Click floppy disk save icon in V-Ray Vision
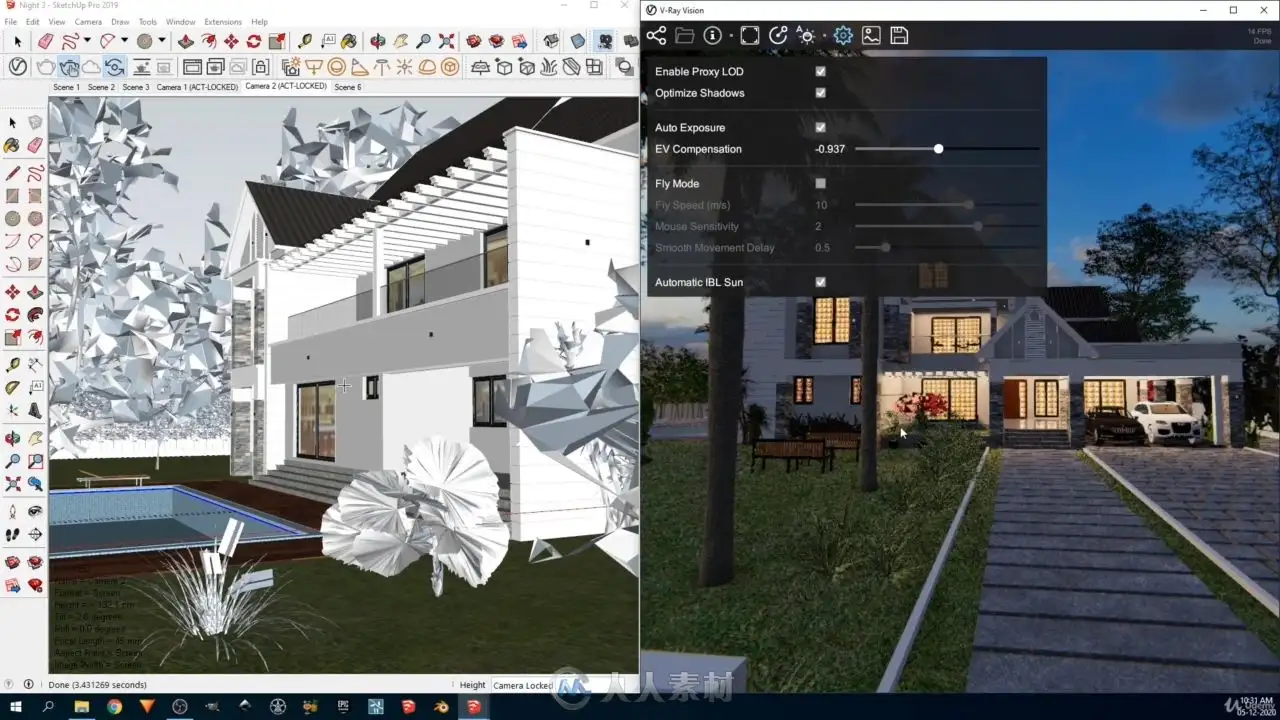Viewport: 1280px width, 720px height. tap(899, 36)
